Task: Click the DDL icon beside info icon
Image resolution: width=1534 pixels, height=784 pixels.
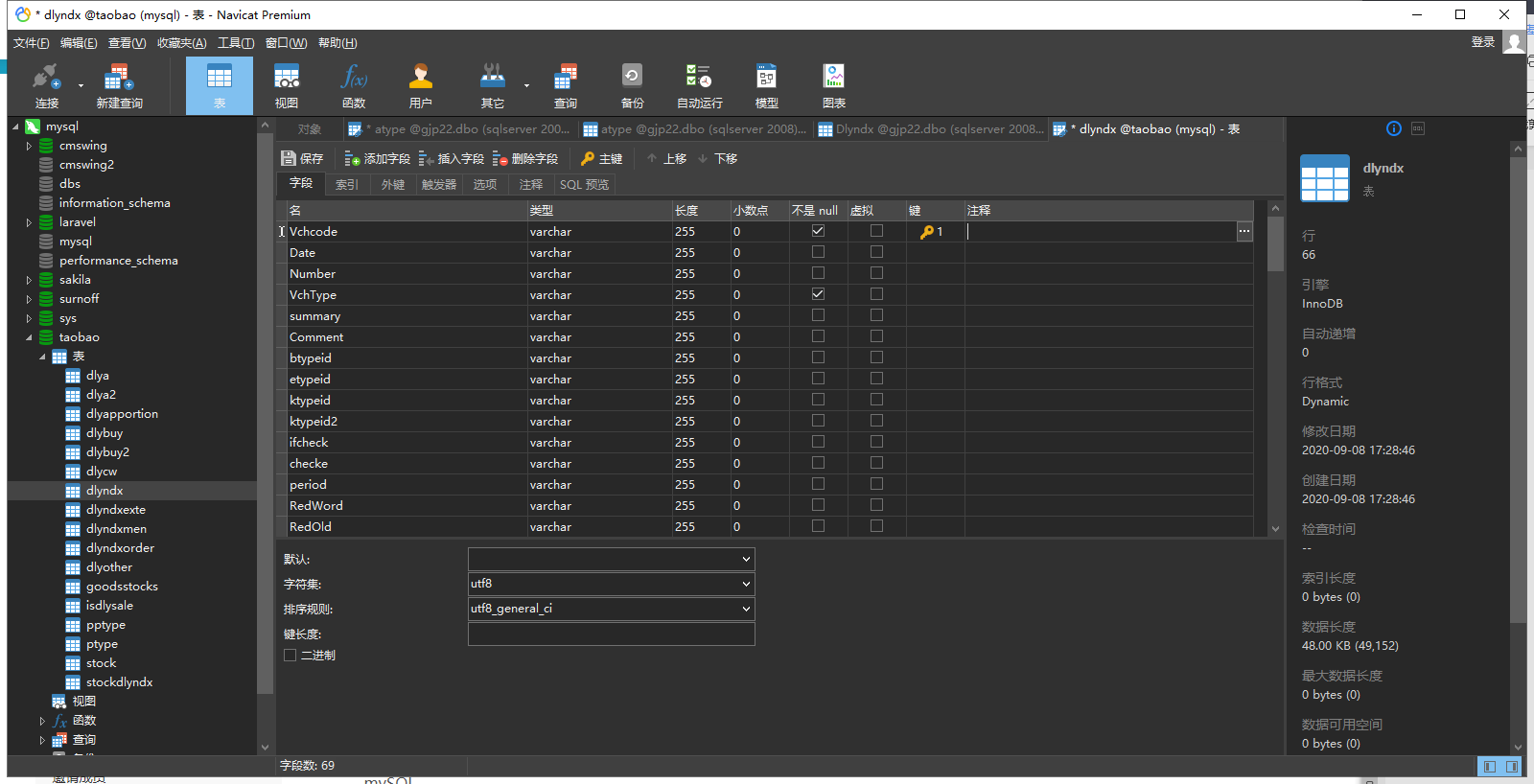Action: (1418, 128)
